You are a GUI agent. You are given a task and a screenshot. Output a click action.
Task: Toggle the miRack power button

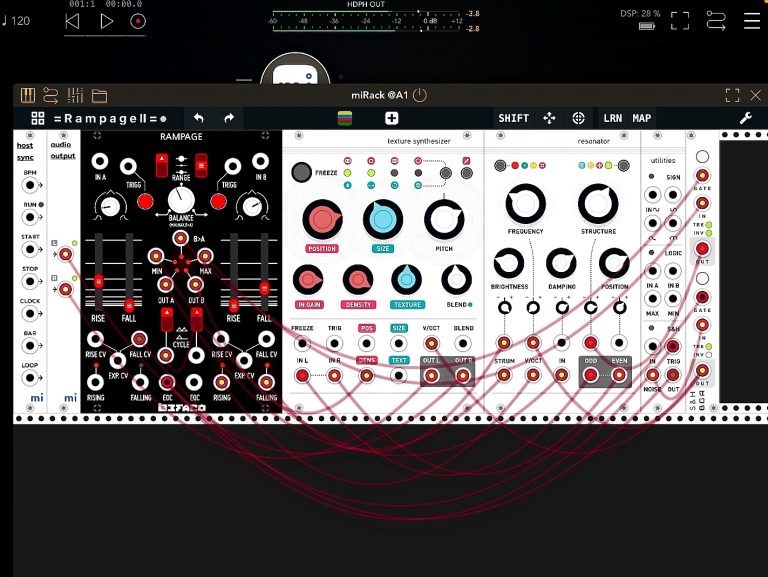coord(420,95)
